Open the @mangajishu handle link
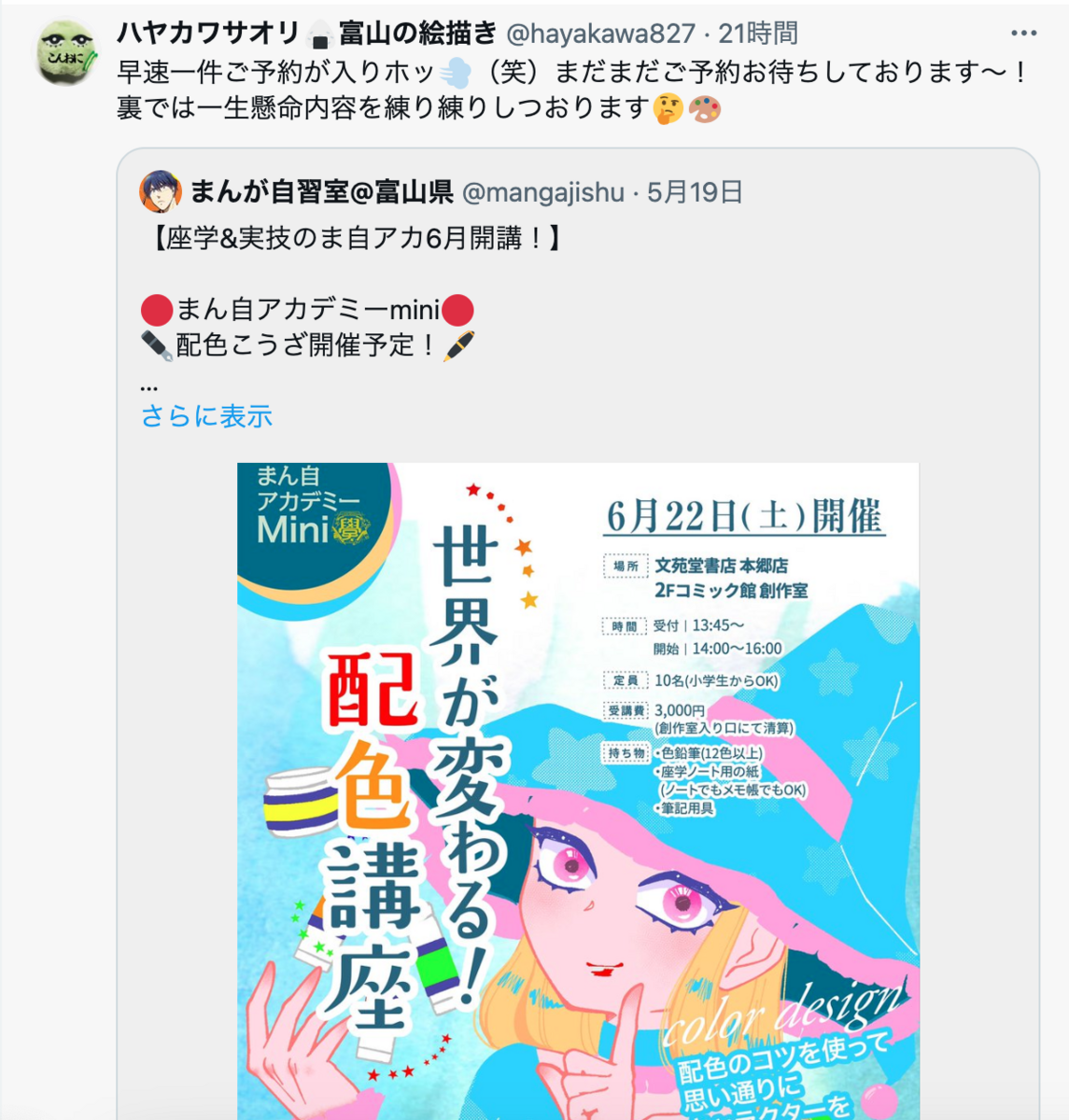This screenshot has width=1069, height=1120. (x=543, y=192)
